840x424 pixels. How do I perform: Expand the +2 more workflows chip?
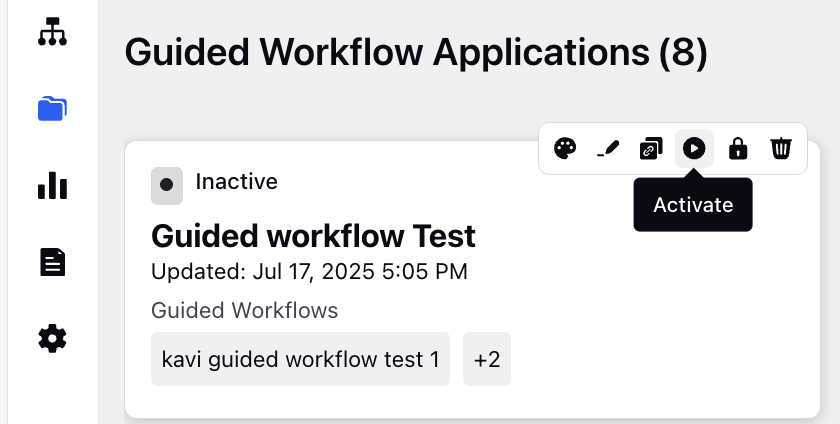click(x=487, y=359)
